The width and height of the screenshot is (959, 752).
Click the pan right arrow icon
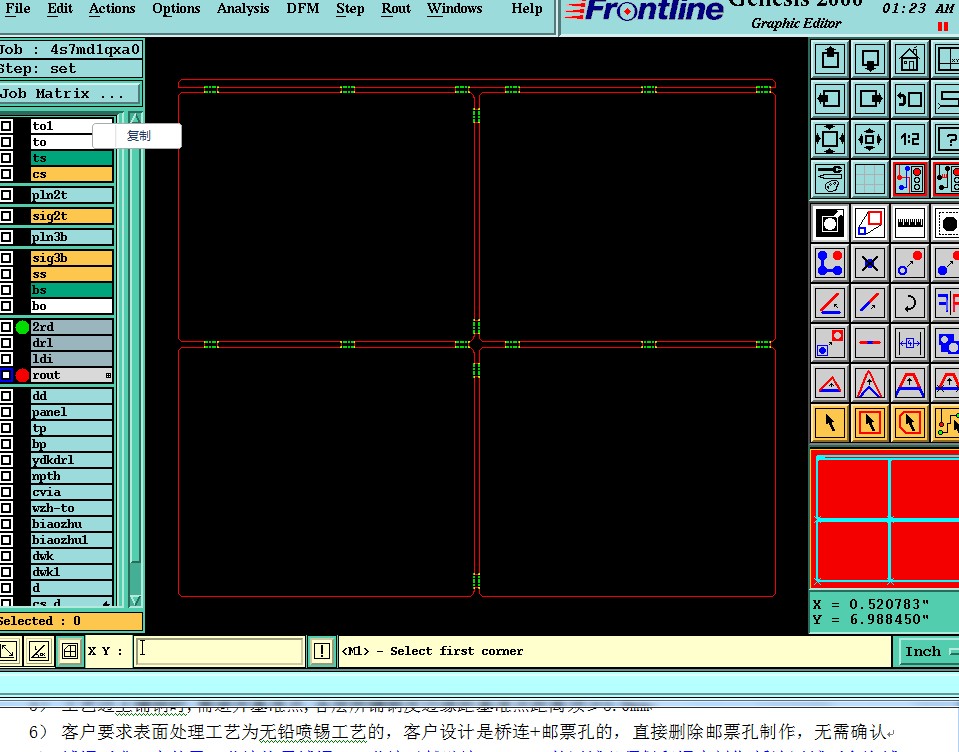coord(870,98)
